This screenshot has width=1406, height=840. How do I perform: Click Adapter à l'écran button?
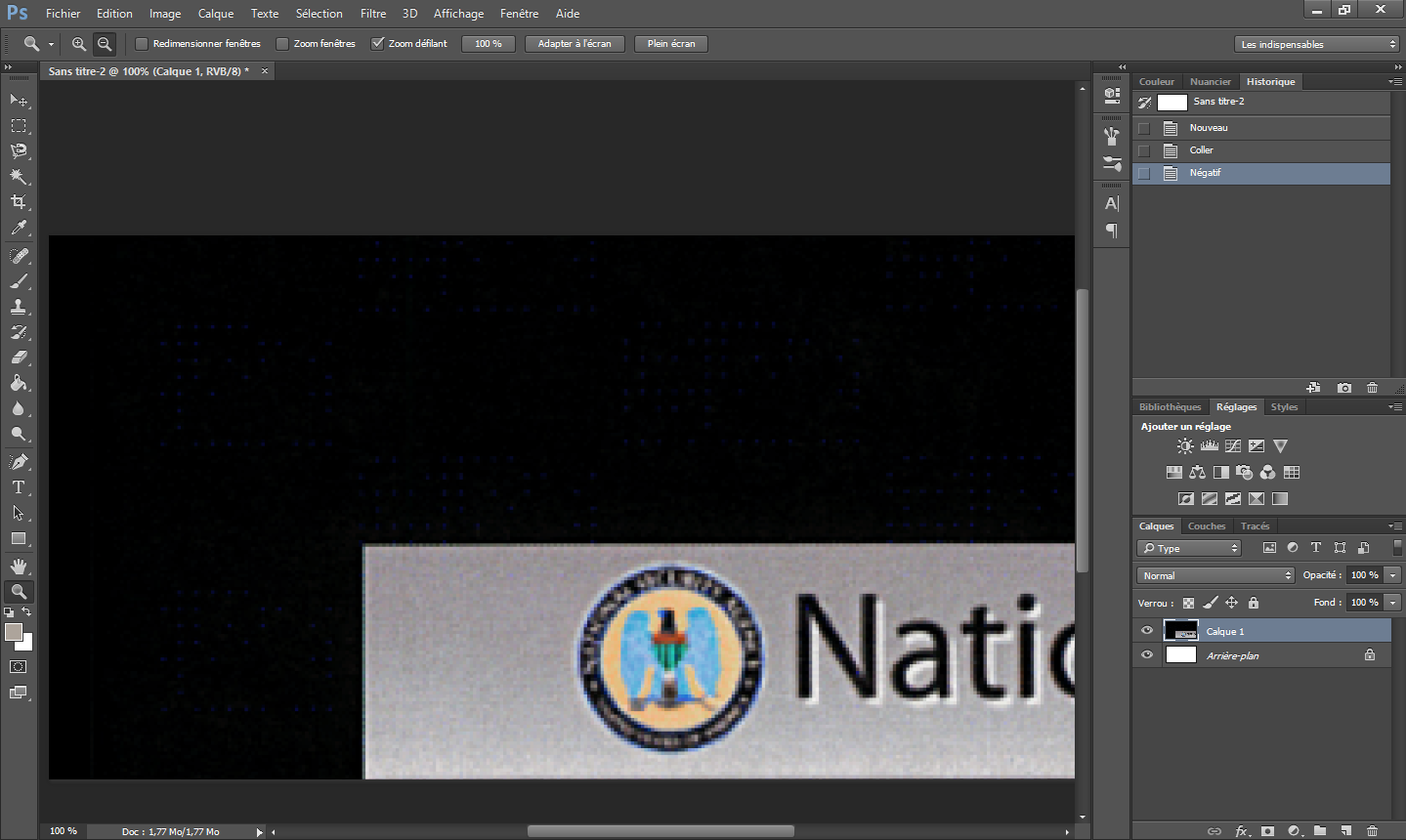point(575,44)
